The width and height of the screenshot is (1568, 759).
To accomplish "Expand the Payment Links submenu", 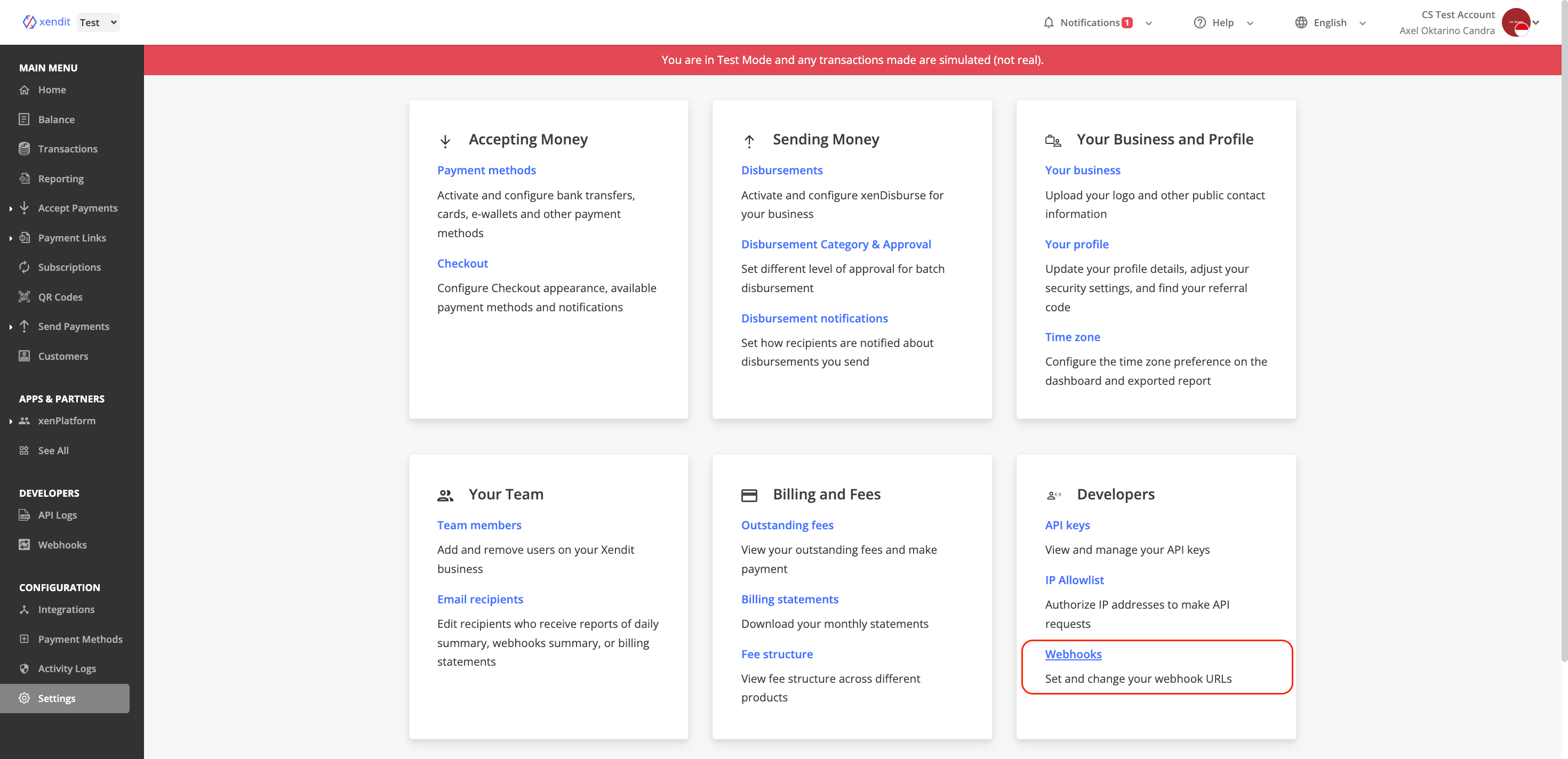I will [11, 238].
